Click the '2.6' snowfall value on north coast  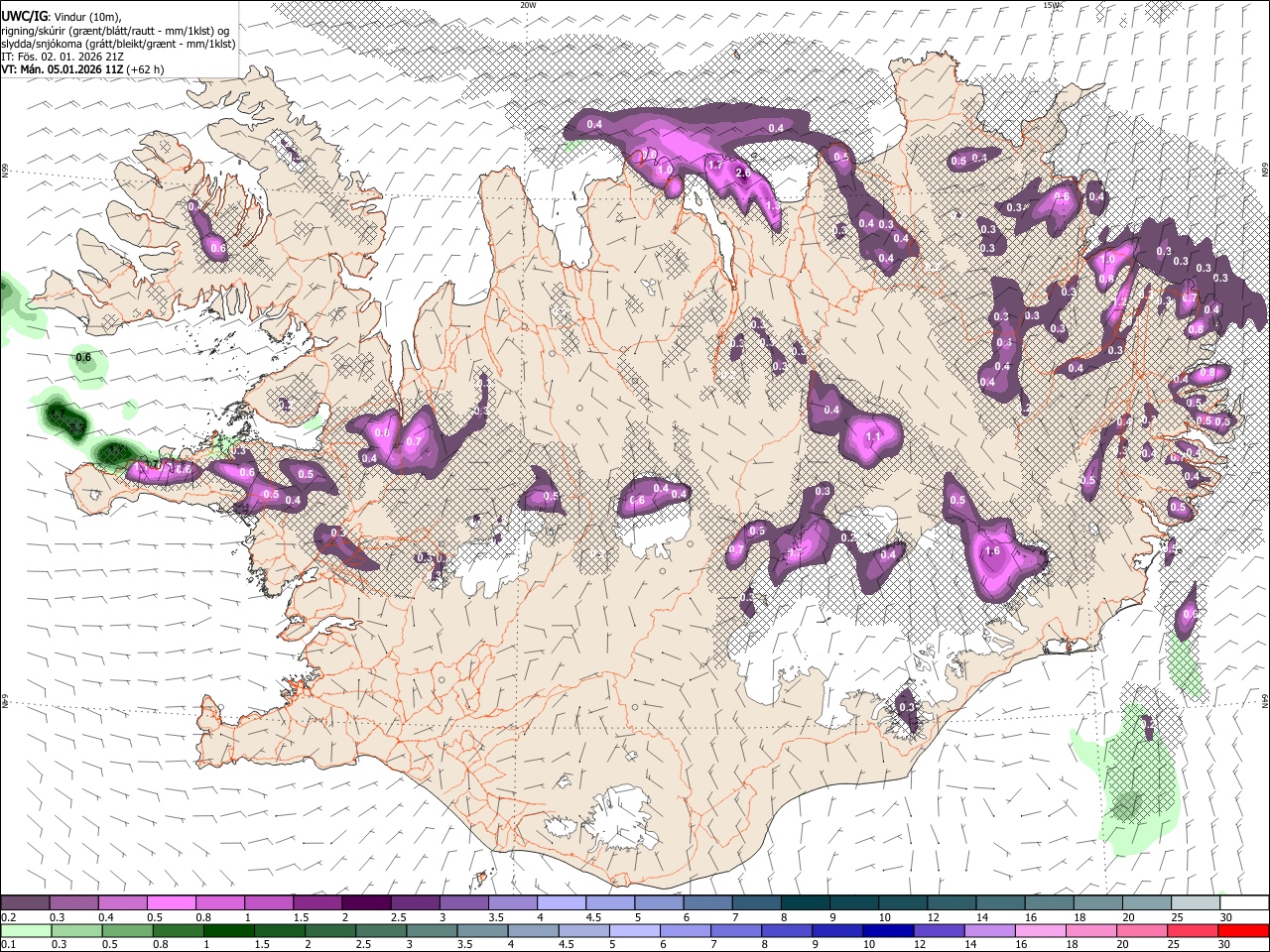pyautogui.click(x=741, y=174)
